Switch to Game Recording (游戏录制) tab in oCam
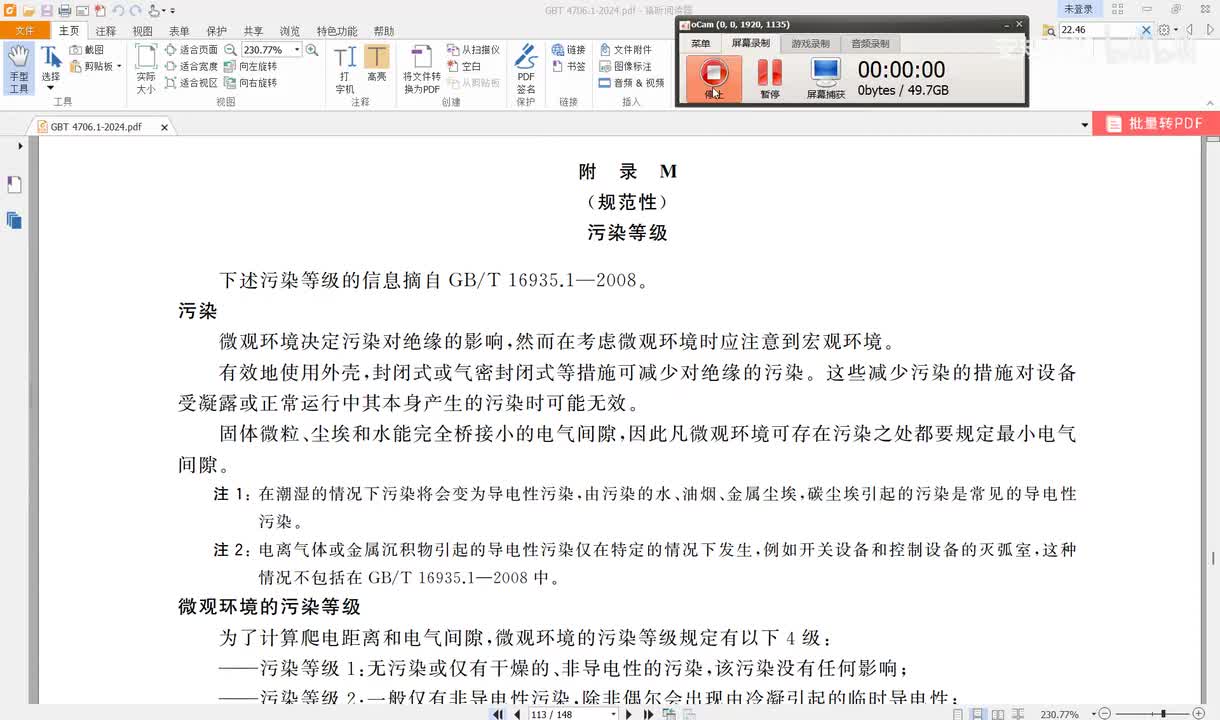The height and width of the screenshot is (720, 1220). [810, 43]
